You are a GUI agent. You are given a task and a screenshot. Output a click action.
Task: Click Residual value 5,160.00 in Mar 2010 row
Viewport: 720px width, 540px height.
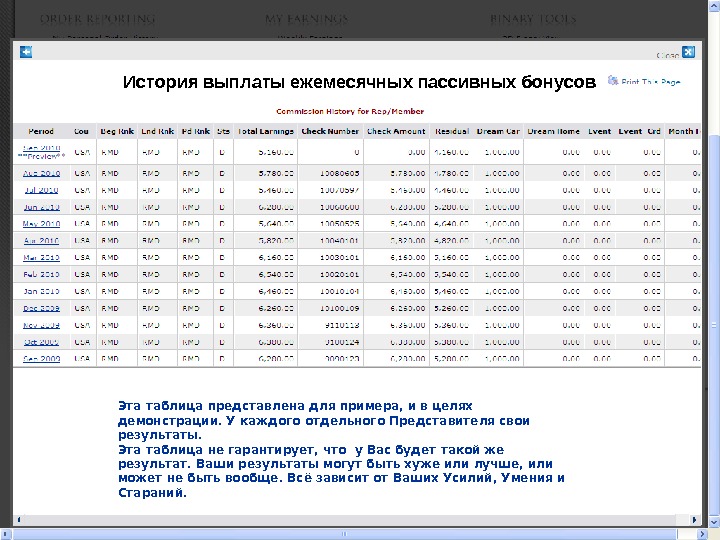452,258
